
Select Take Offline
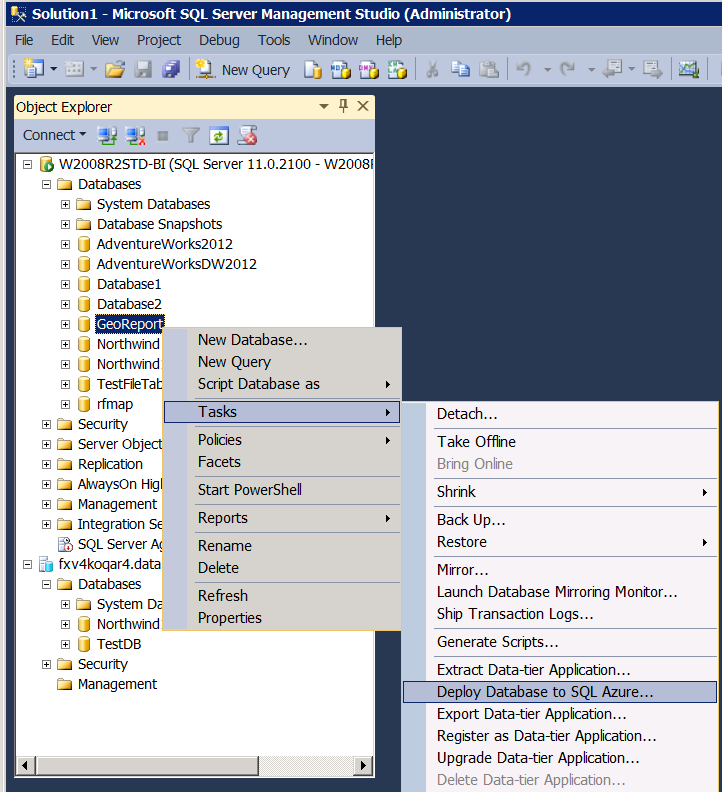click(x=560, y=442)
